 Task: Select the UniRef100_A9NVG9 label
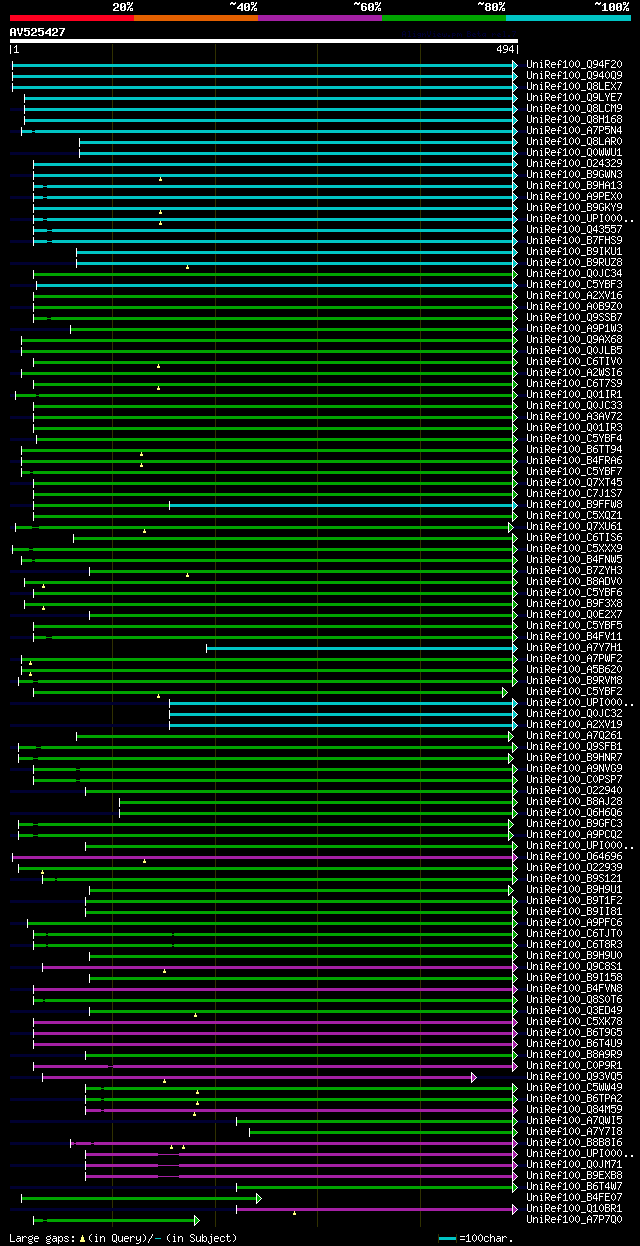pos(574,768)
